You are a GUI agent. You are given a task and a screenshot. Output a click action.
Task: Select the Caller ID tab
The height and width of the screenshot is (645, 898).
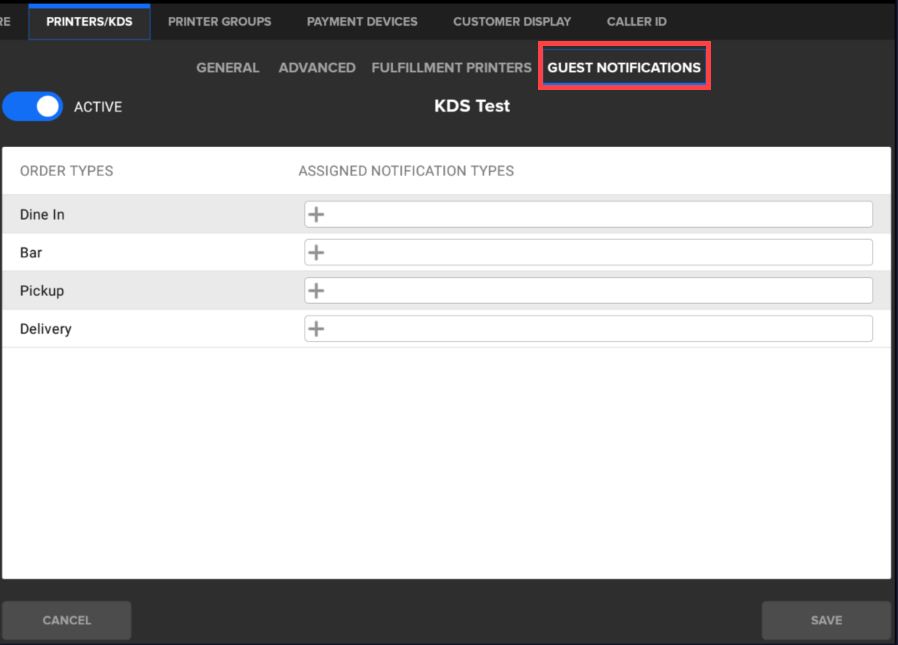click(x=636, y=21)
